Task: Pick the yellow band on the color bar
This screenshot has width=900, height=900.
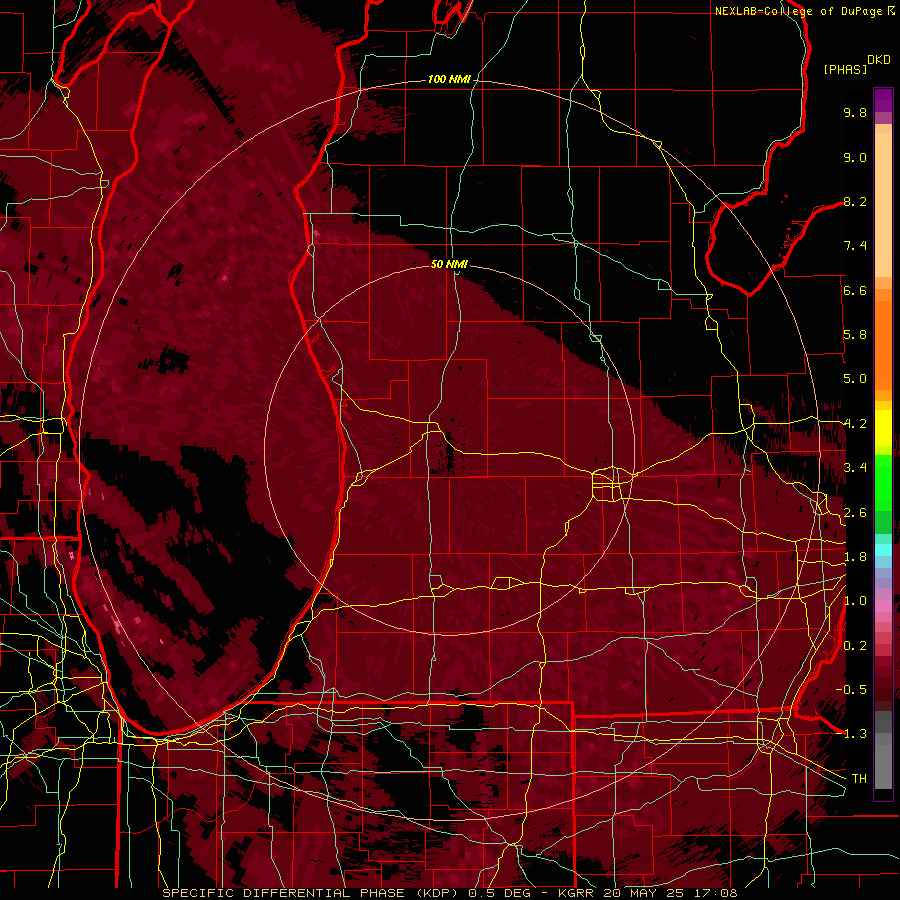Action: [x=883, y=428]
